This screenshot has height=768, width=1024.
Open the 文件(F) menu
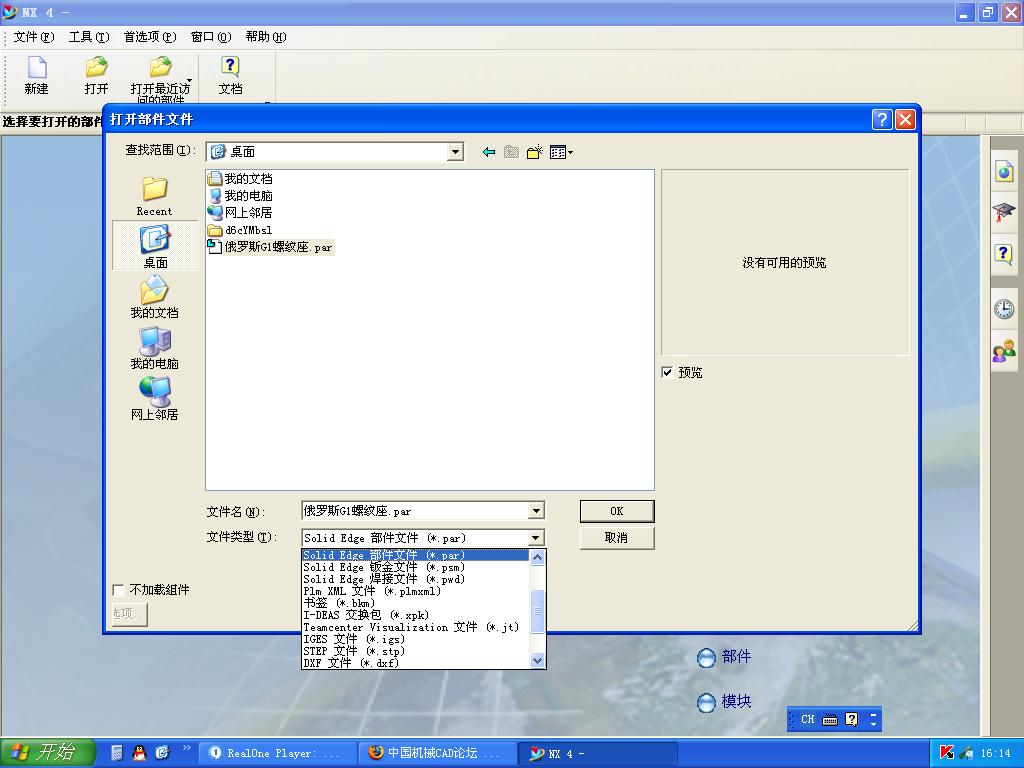(x=34, y=37)
